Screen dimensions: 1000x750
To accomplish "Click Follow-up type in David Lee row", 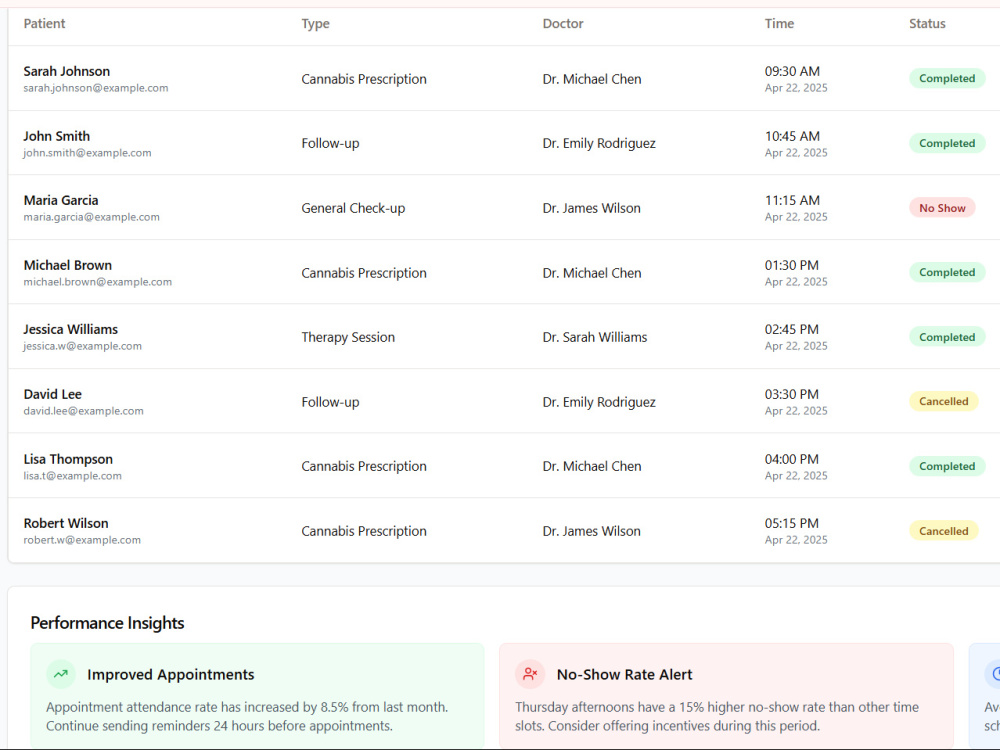I will click(330, 402).
